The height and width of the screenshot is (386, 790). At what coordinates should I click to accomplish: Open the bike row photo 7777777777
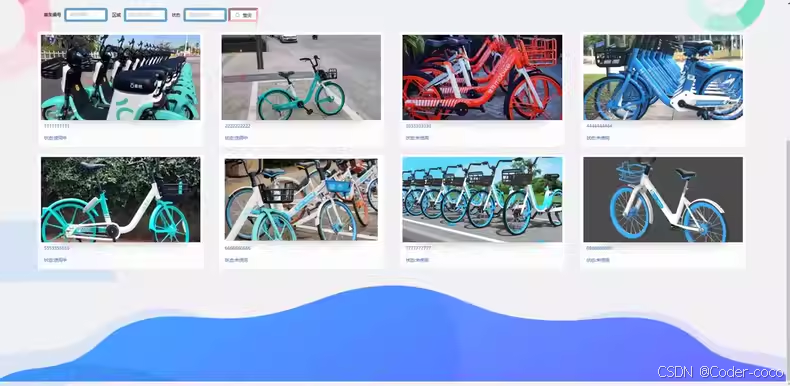click(x=482, y=200)
